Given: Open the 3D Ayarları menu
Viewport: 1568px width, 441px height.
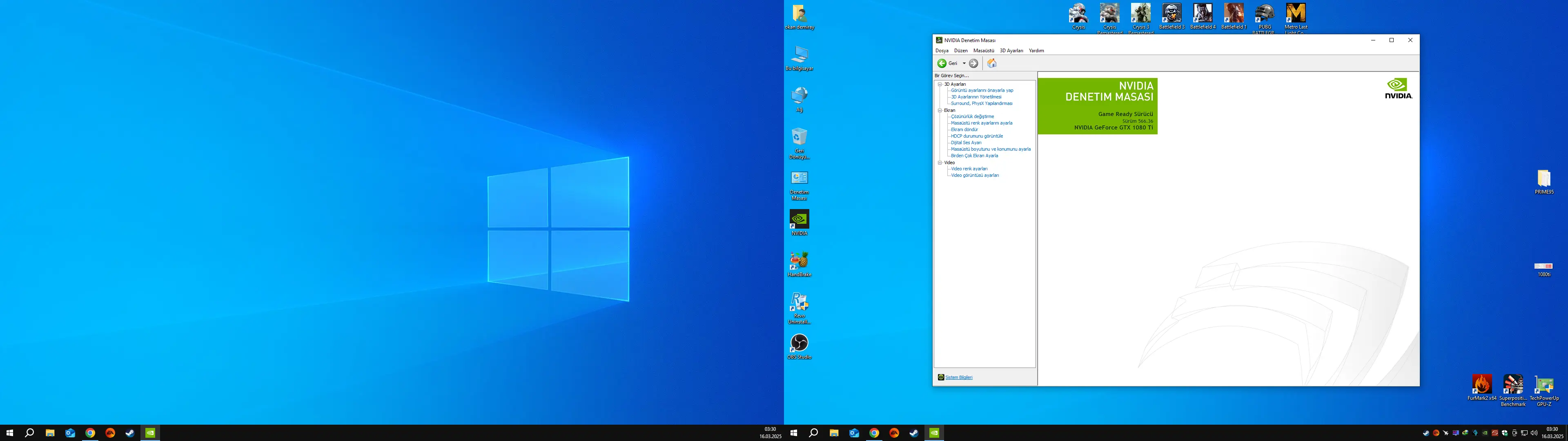Looking at the screenshot, I should click(1011, 51).
